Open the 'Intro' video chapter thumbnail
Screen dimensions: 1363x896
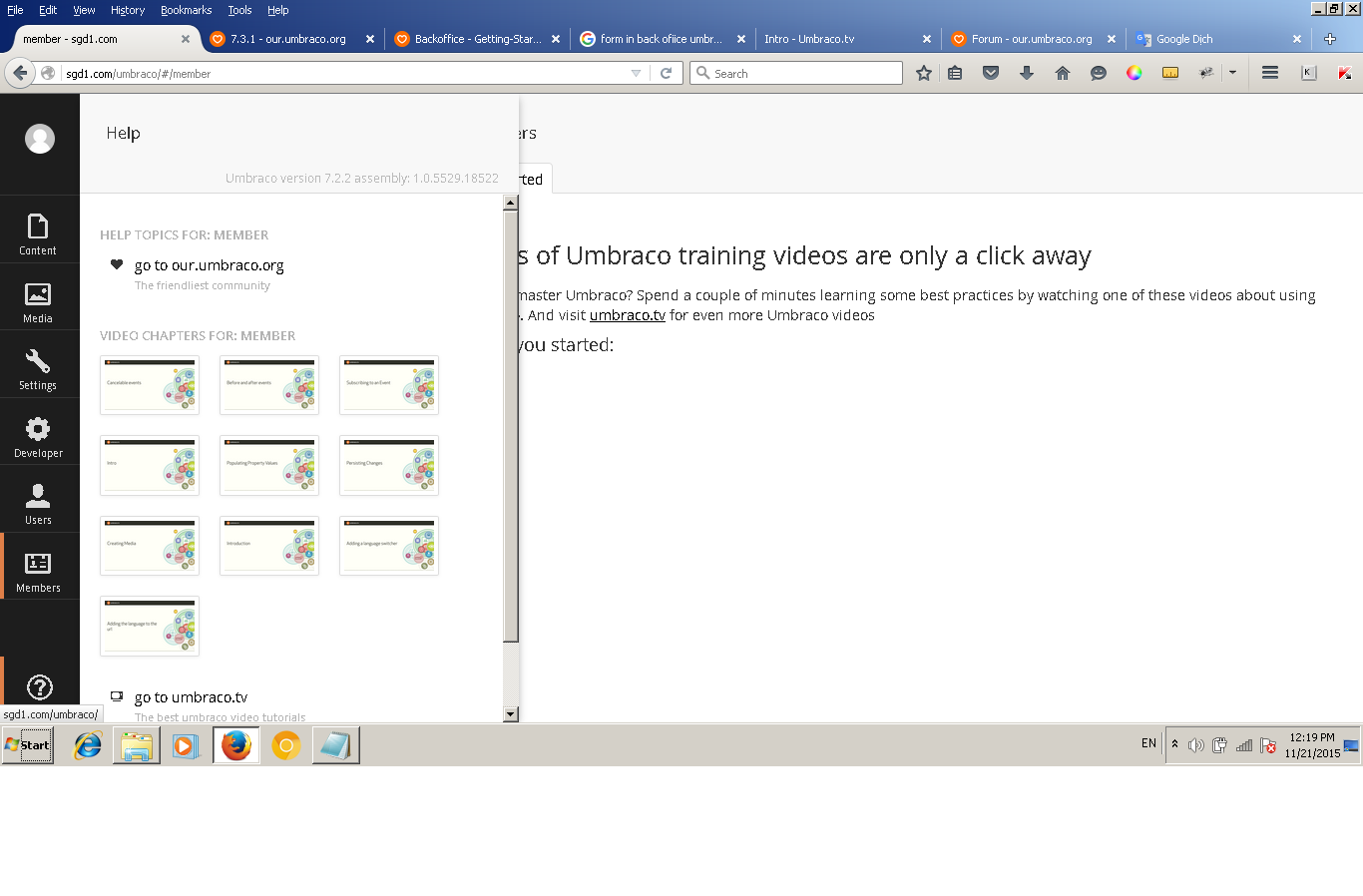click(x=150, y=465)
